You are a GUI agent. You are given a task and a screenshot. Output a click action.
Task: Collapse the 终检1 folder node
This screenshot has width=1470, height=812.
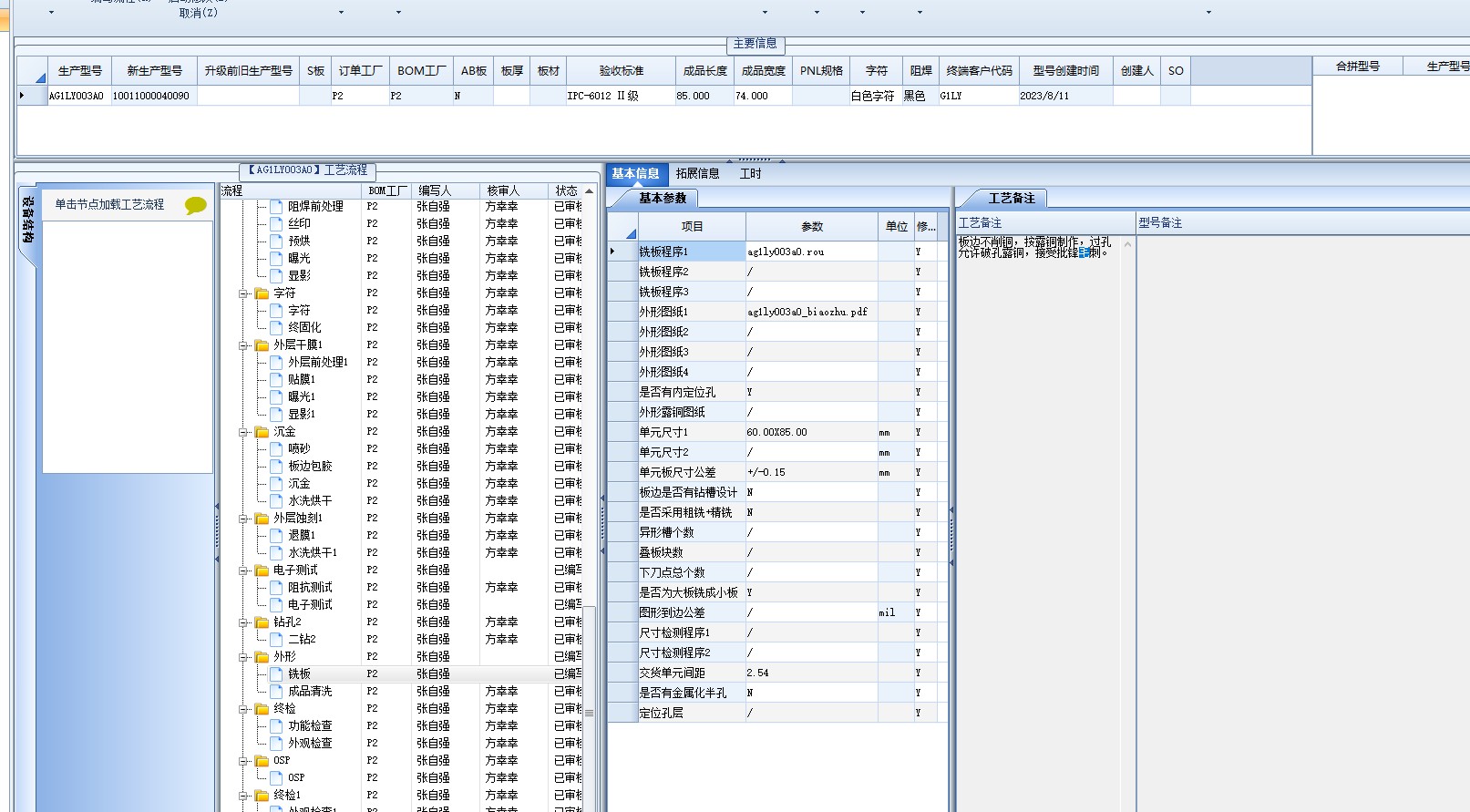click(x=244, y=796)
